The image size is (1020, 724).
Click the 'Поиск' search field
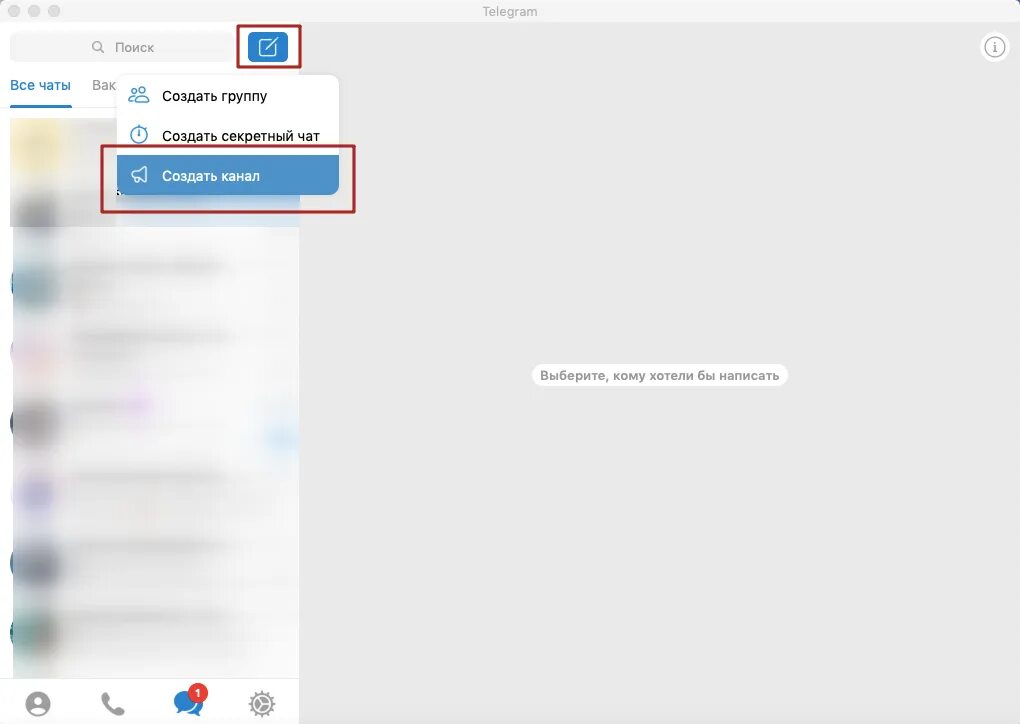coord(122,47)
